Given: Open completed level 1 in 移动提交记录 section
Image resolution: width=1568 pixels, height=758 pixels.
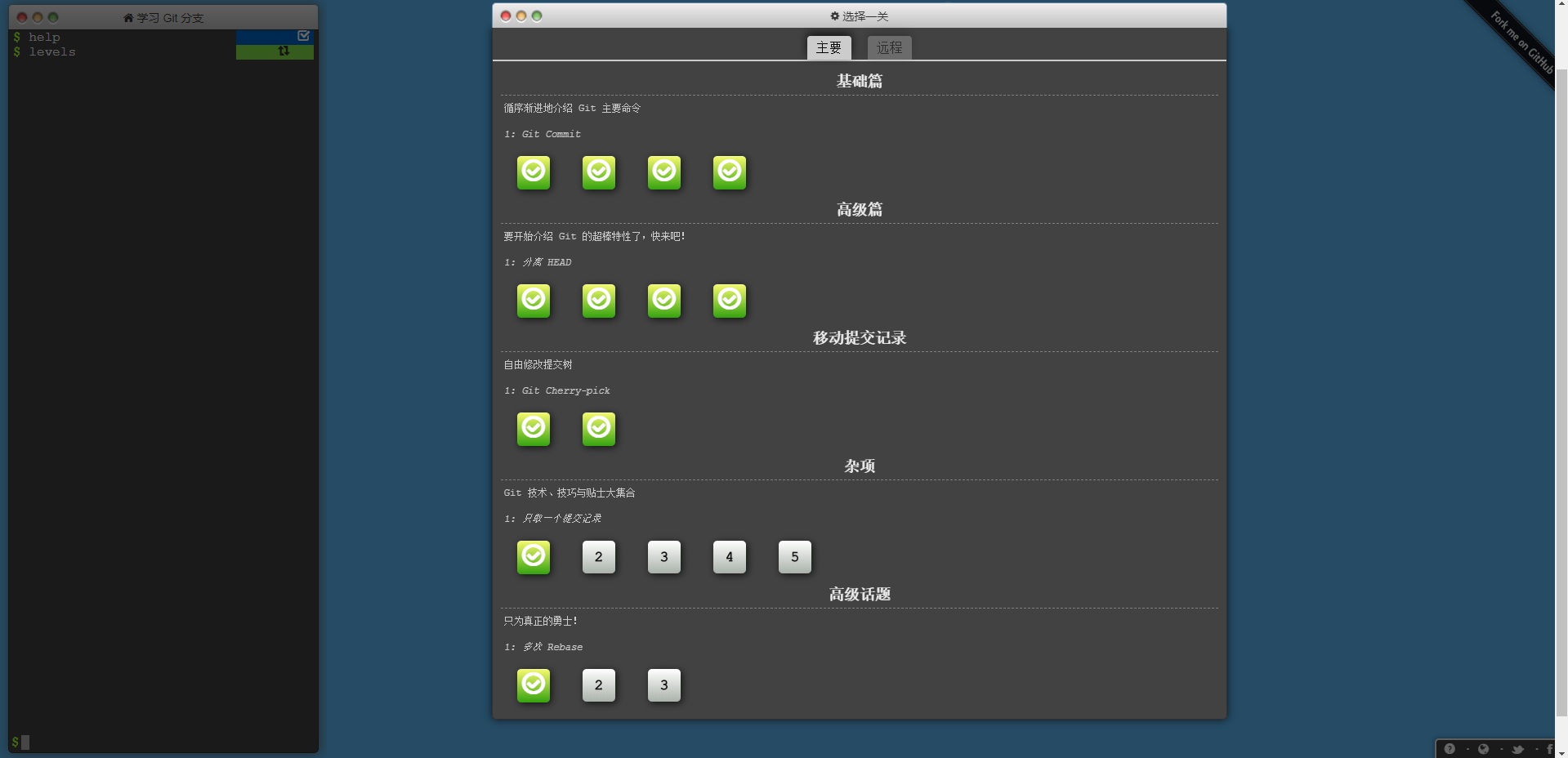Looking at the screenshot, I should (534, 429).
